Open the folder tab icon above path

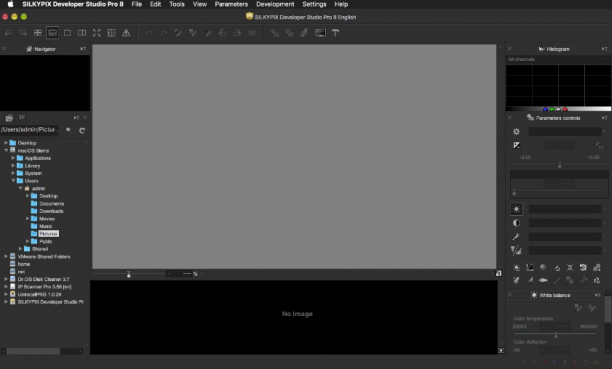pos(9,118)
